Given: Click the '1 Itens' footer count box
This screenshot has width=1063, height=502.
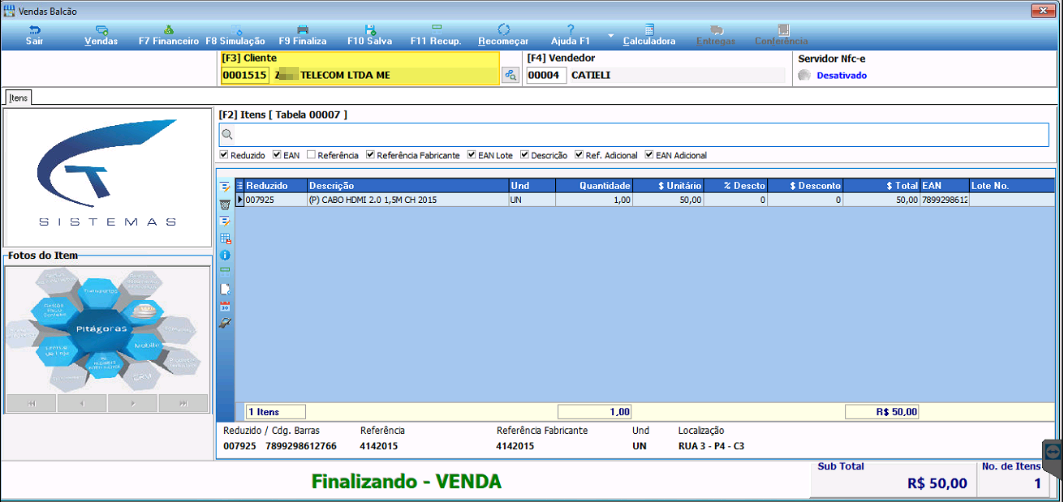Looking at the screenshot, I should pyautogui.click(x=275, y=412).
